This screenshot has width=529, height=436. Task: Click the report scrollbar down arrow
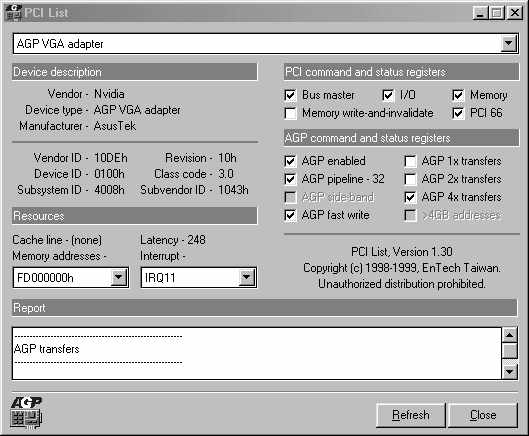pyautogui.click(x=509, y=372)
